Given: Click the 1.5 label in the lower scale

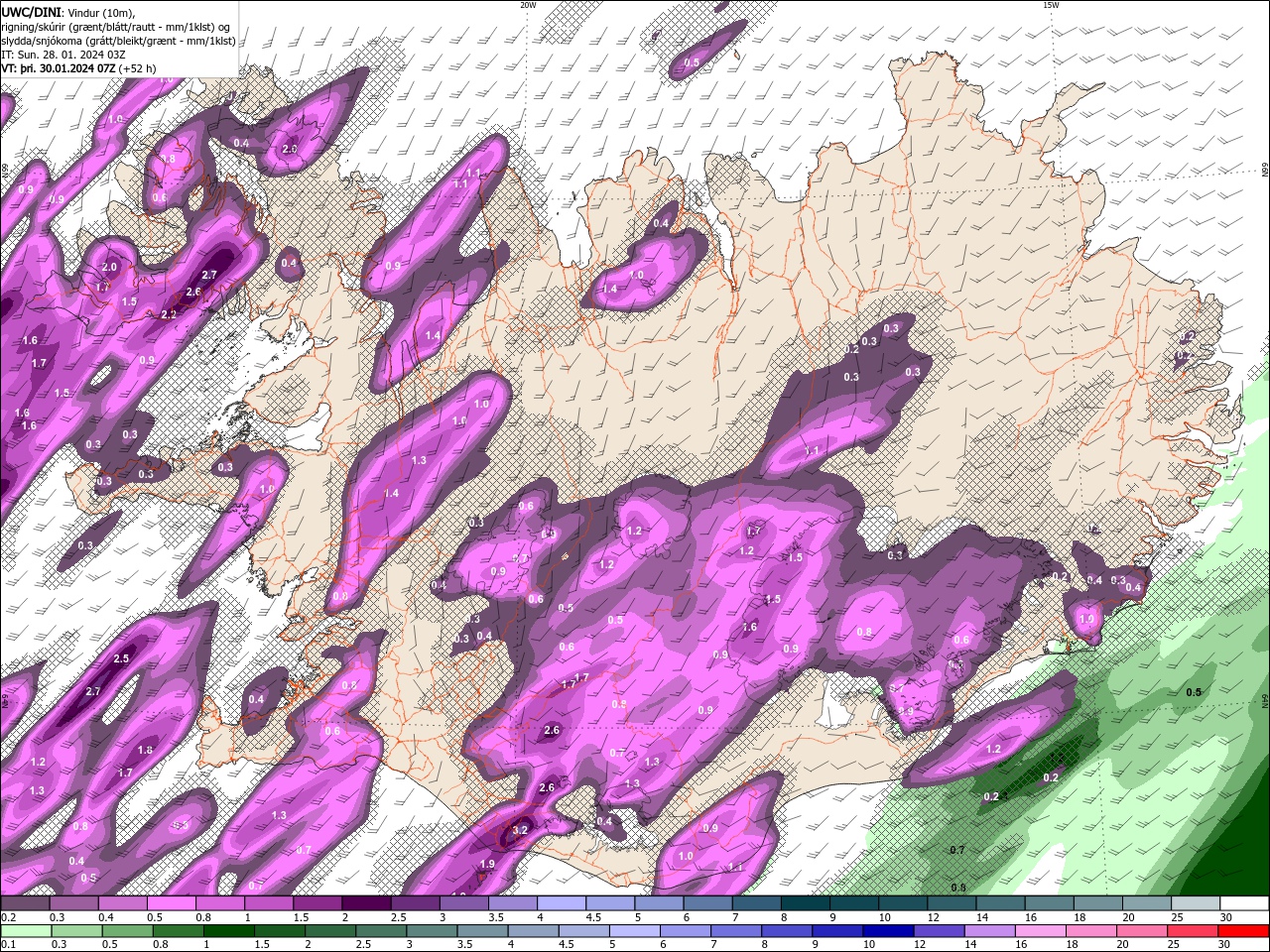Looking at the screenshot, I should (x=262, y=944).
